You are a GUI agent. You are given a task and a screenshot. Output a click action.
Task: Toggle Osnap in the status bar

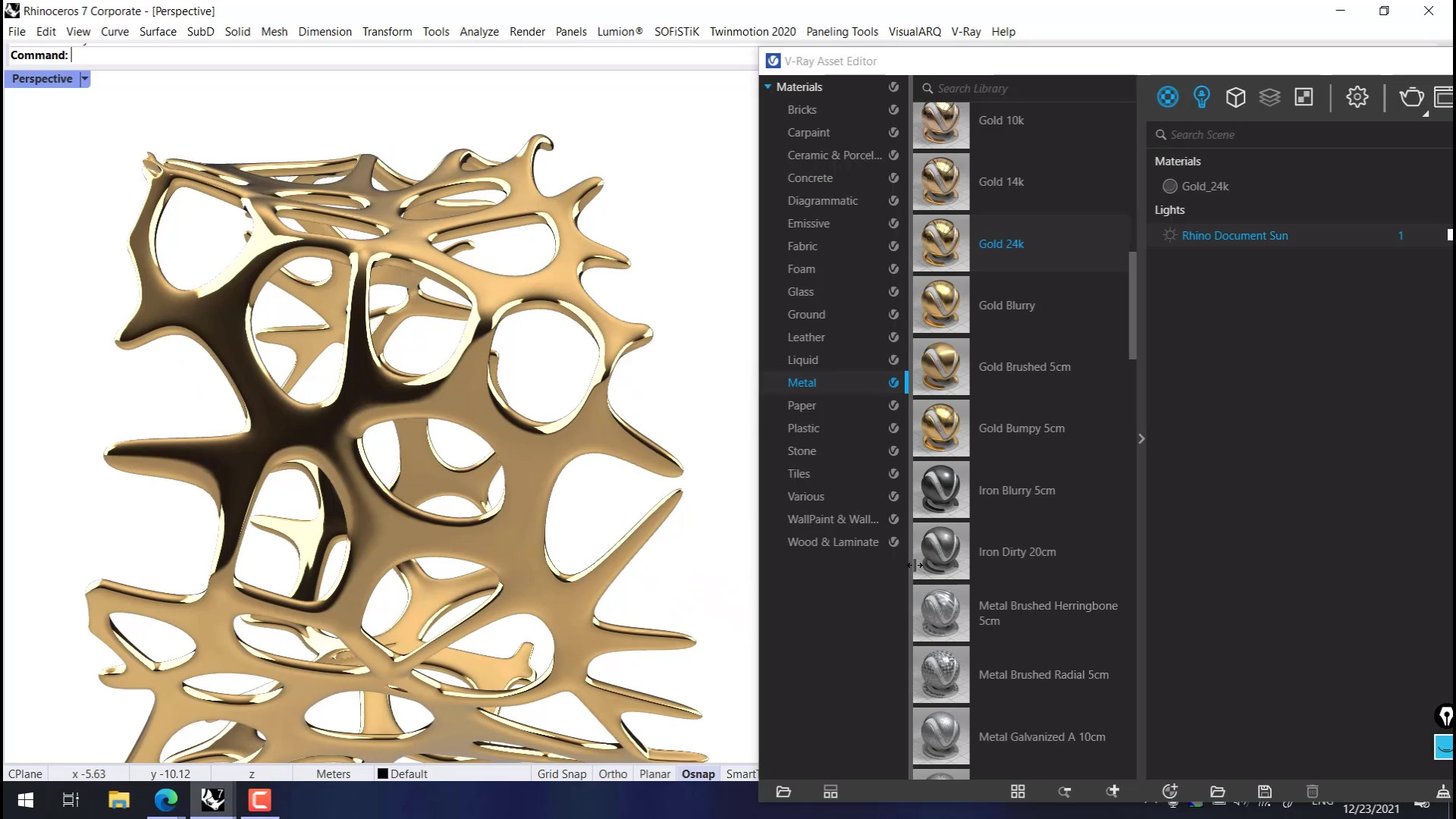[x=698, y=773]
